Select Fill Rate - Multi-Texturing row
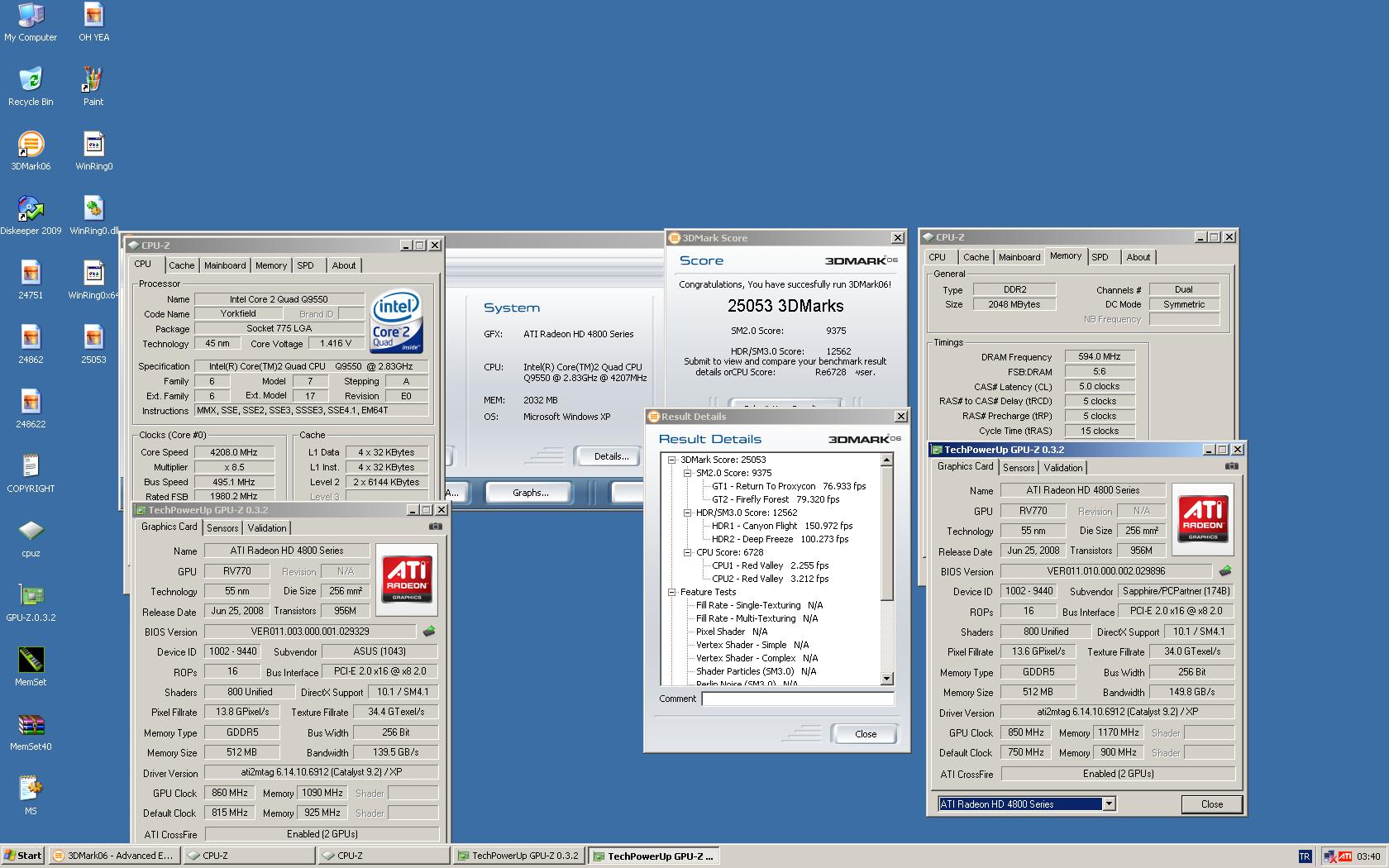 click(757, 618)
